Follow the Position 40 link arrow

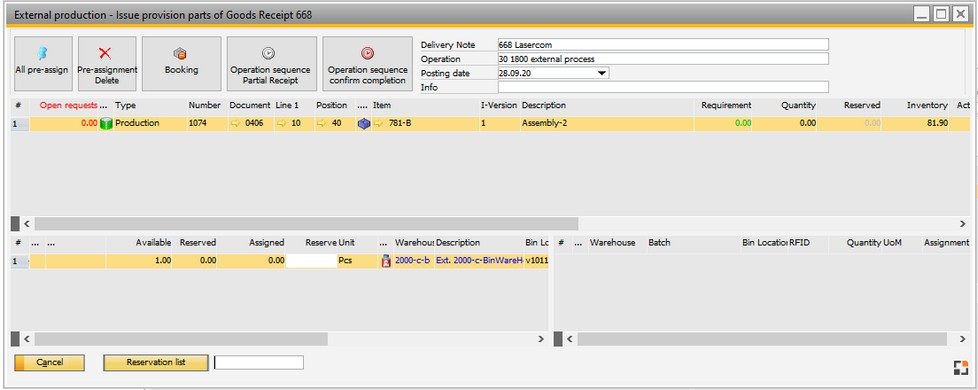[321, 124]
